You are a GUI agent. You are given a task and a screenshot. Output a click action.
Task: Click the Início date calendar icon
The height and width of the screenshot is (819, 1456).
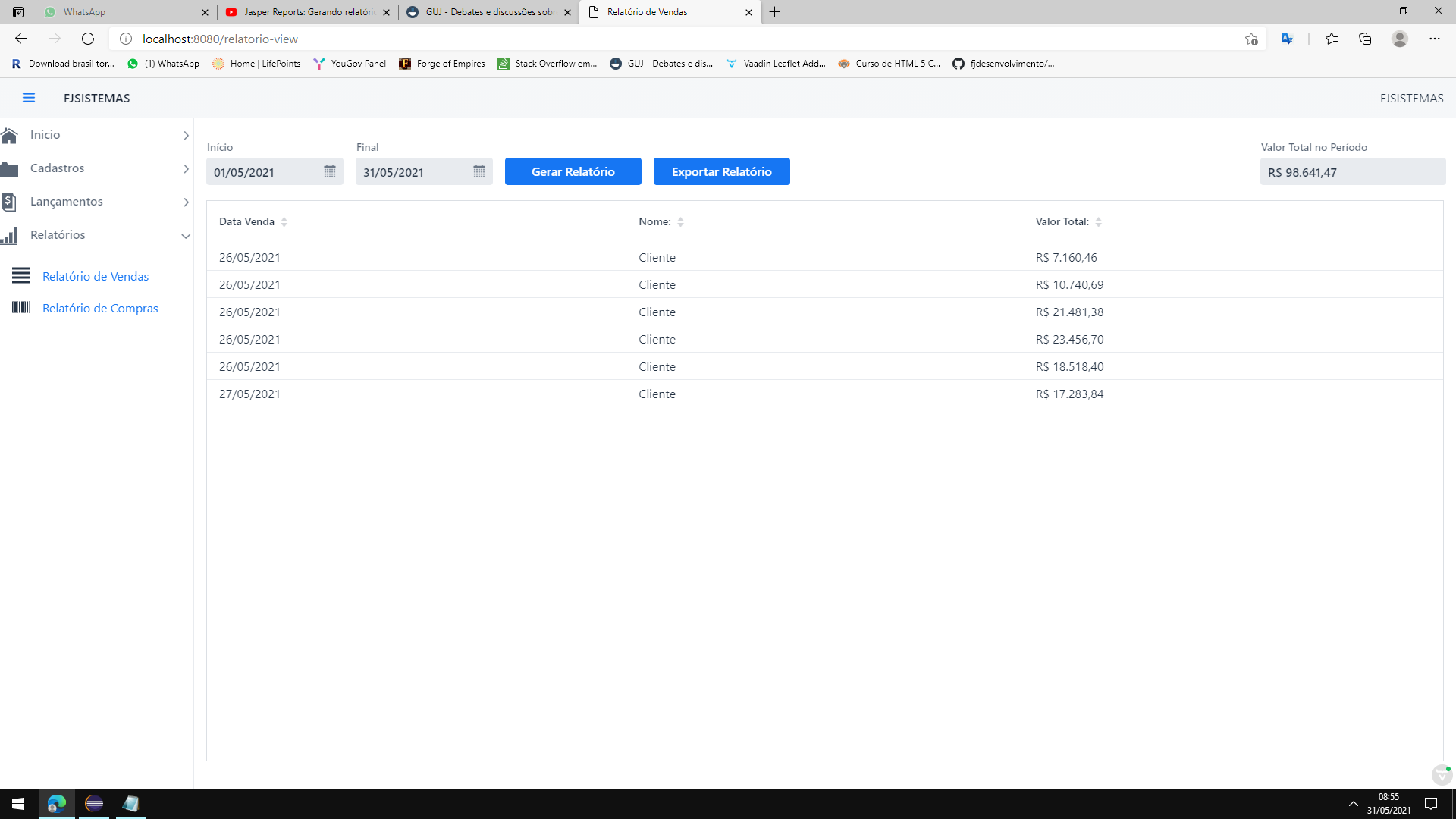[x=330, y=171]
